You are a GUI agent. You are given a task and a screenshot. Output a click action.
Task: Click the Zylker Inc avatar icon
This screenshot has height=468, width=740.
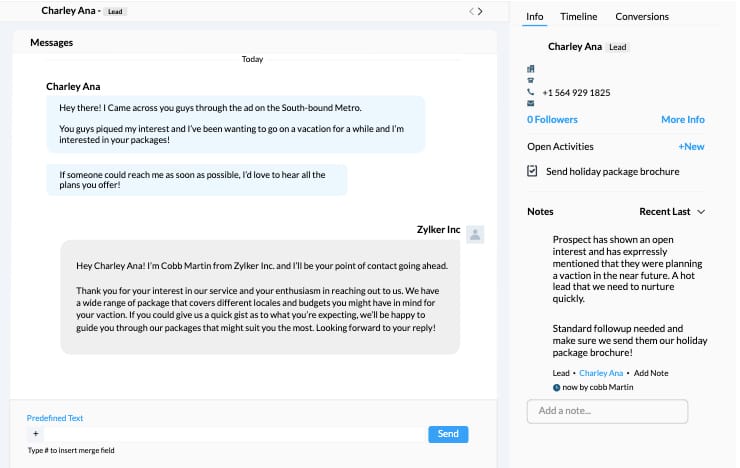pyautogui.click(x=475, y=234)
